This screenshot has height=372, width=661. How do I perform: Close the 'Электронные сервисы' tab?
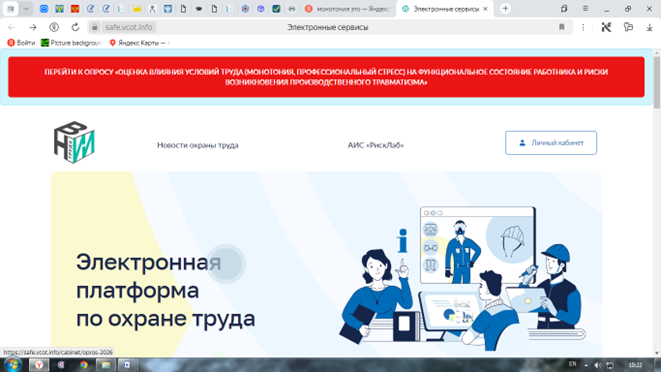click(485, 9)
